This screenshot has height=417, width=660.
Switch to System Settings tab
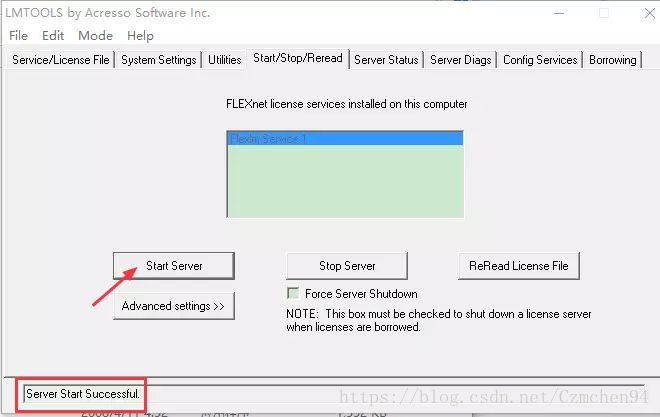(x=159, y=60)
